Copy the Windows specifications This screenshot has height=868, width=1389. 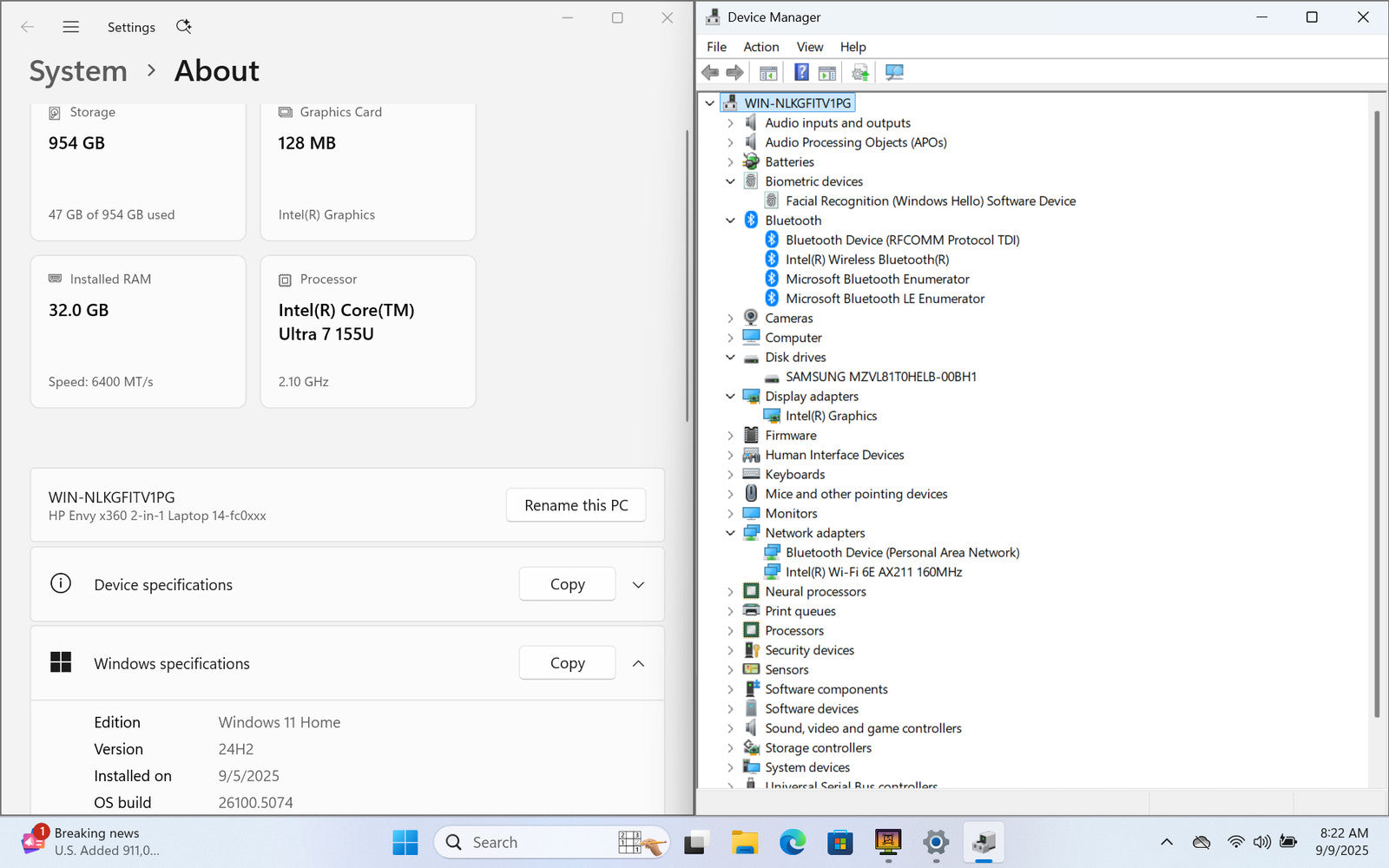567,663
